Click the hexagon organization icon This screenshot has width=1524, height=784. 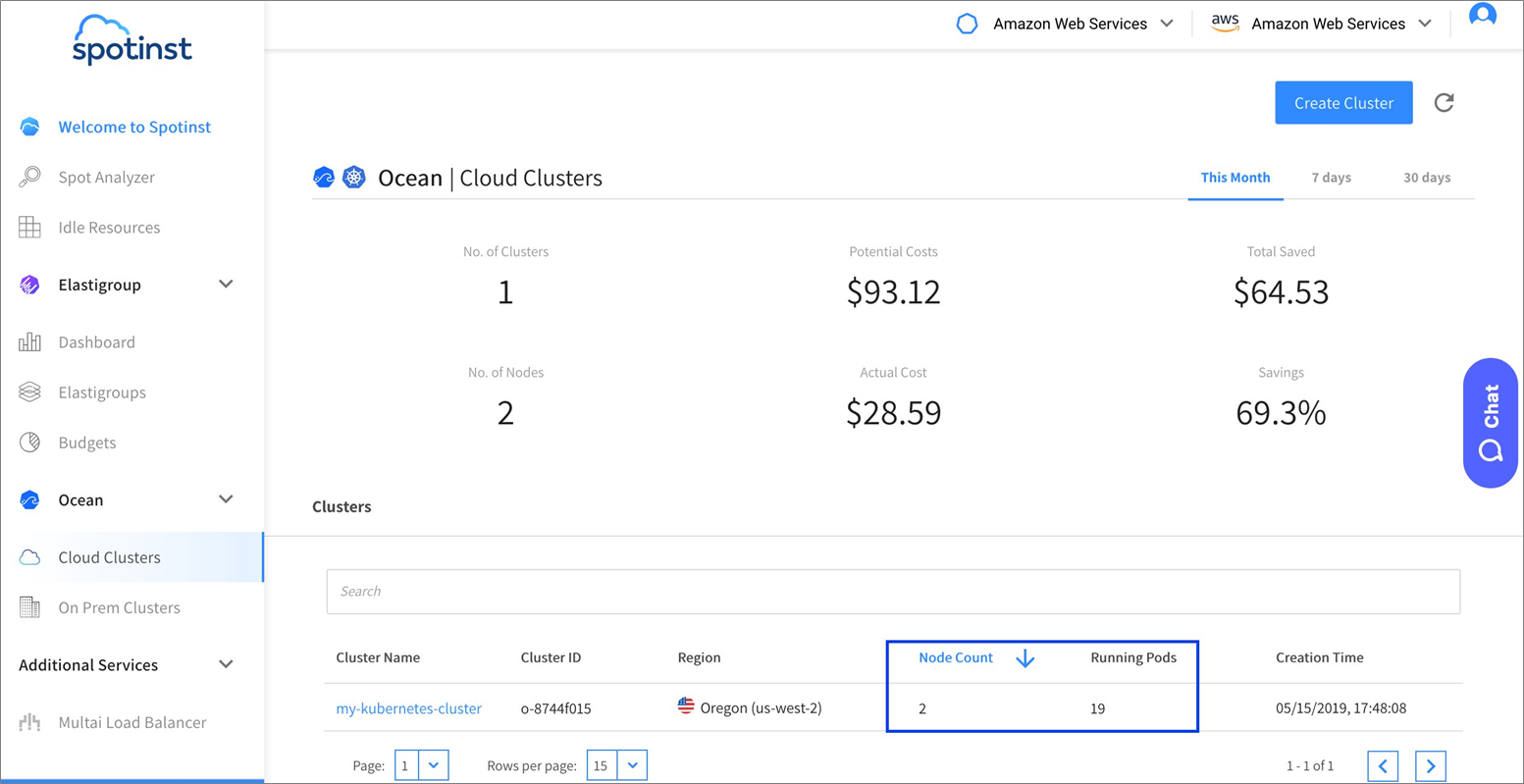pyautogui.click(x=967, y=24)
